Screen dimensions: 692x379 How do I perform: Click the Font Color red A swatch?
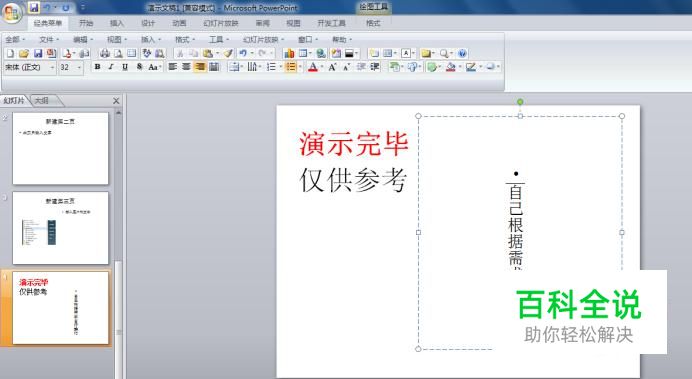312,67
